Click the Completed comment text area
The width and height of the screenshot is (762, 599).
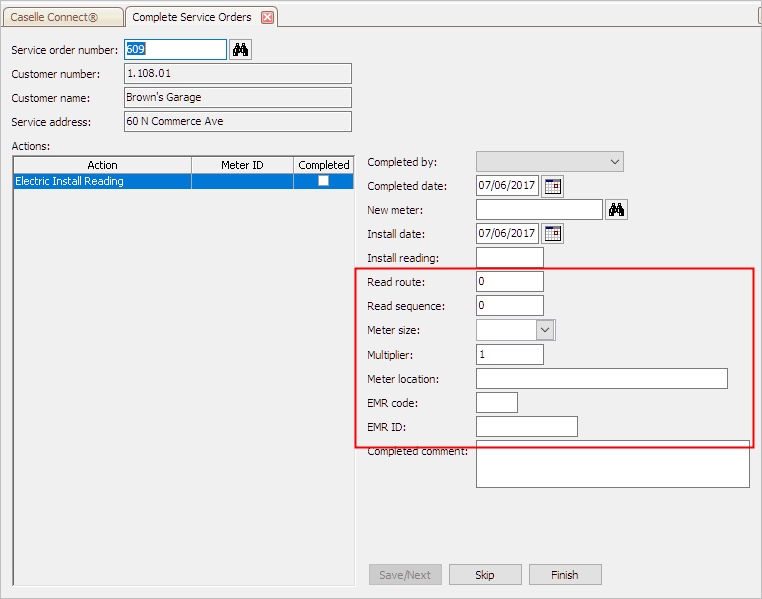[x=613, y=464]
